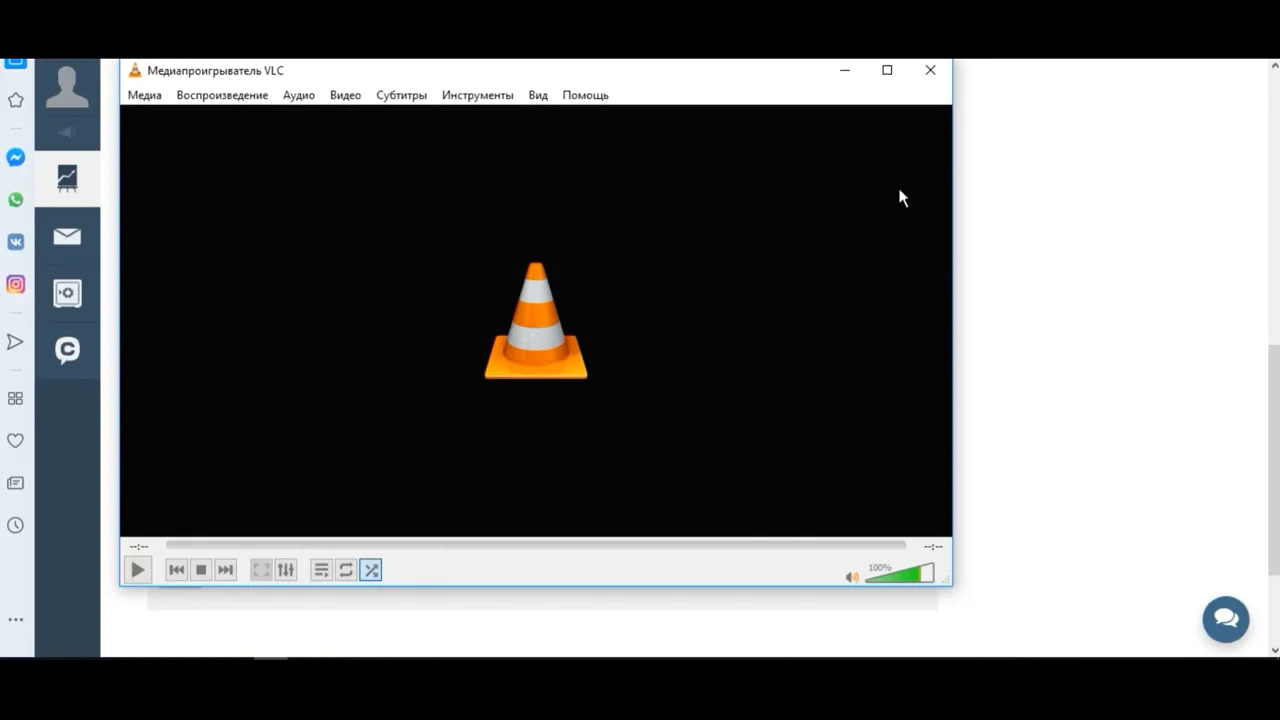Open the C chat bubble panel icon
This screenshot has width=1280, height=720.
[x=67, y=350]
